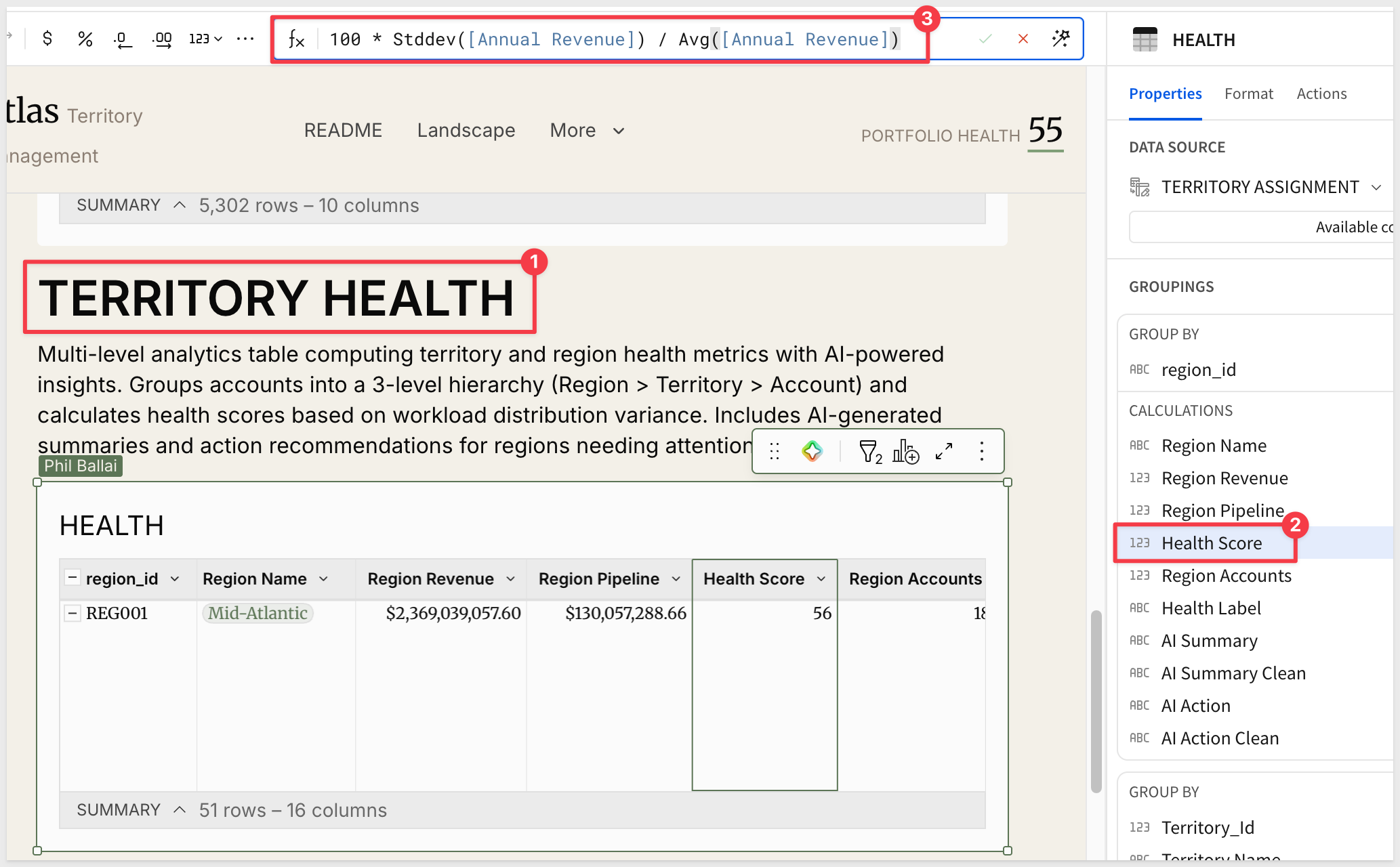
Task: Click the Health Score value 56
Action: (x=822, y=613)
